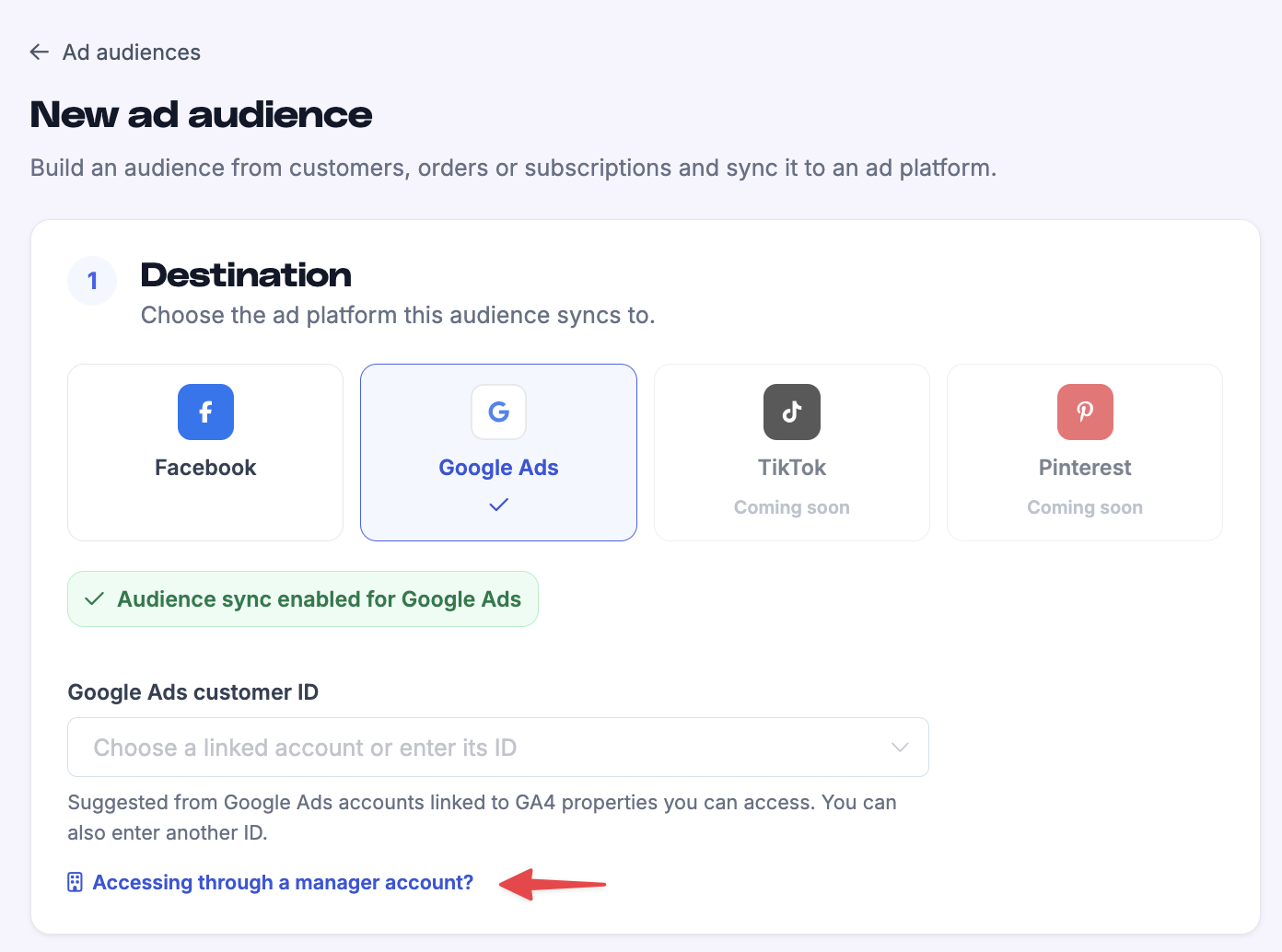The image size is (1282, 952).
Task: Click the Destination heading
Action: (246, 275)
